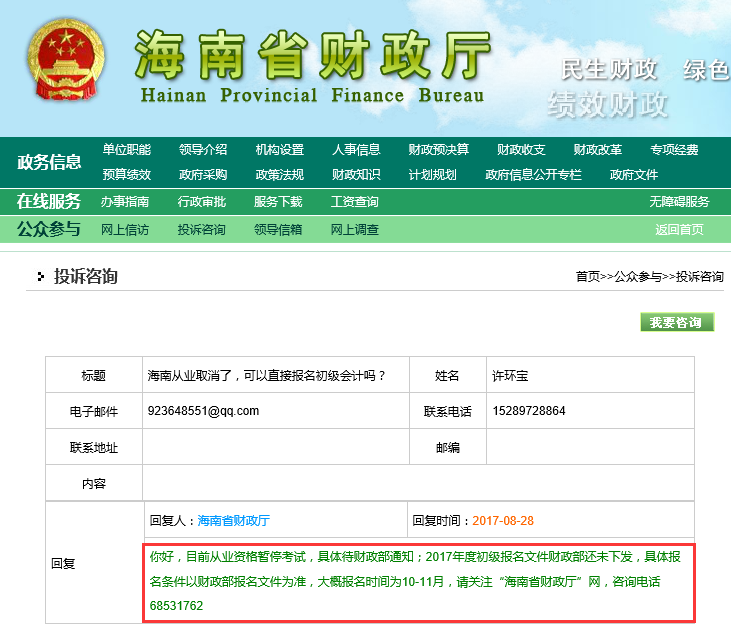
Task: Open 网上调查 page
Action: click(x=355, y=230)
